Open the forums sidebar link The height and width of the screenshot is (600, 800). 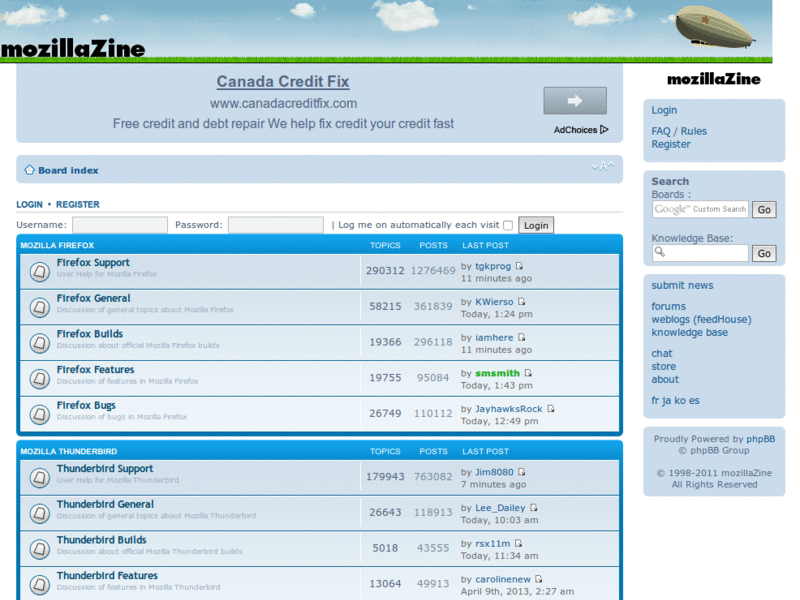click(x=668, y=307)
